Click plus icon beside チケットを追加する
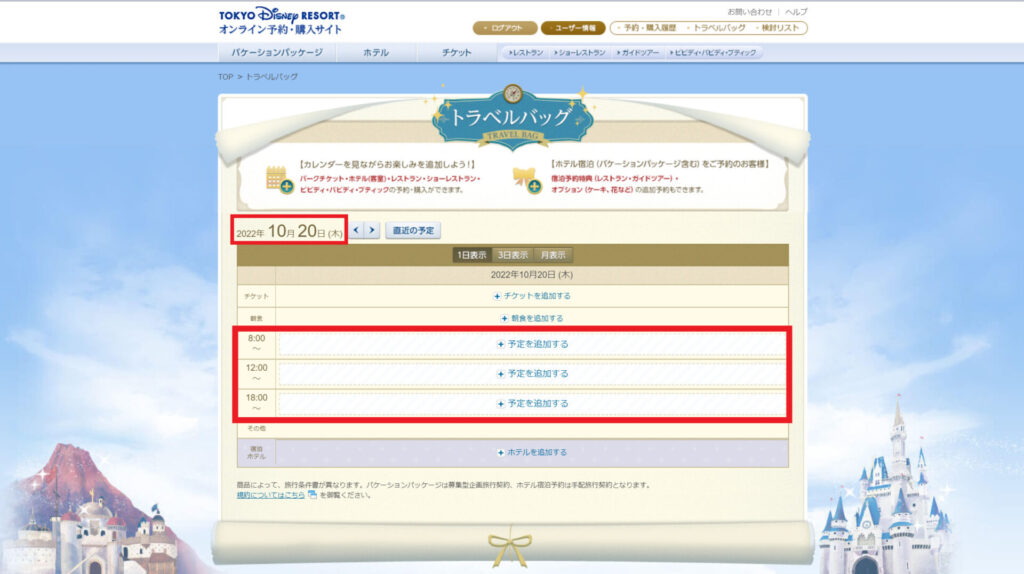 [x=497, y=296]
